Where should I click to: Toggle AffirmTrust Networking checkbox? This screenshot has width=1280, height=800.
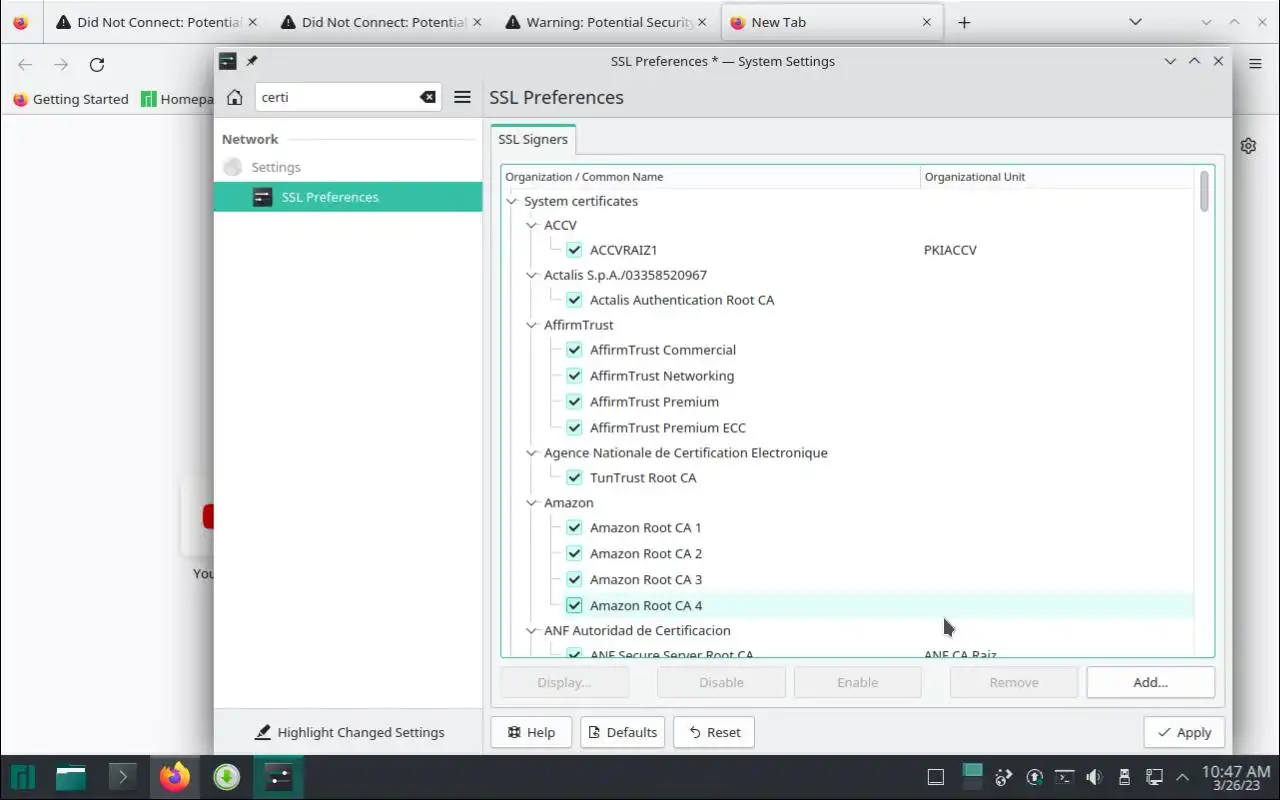point(574,376)
